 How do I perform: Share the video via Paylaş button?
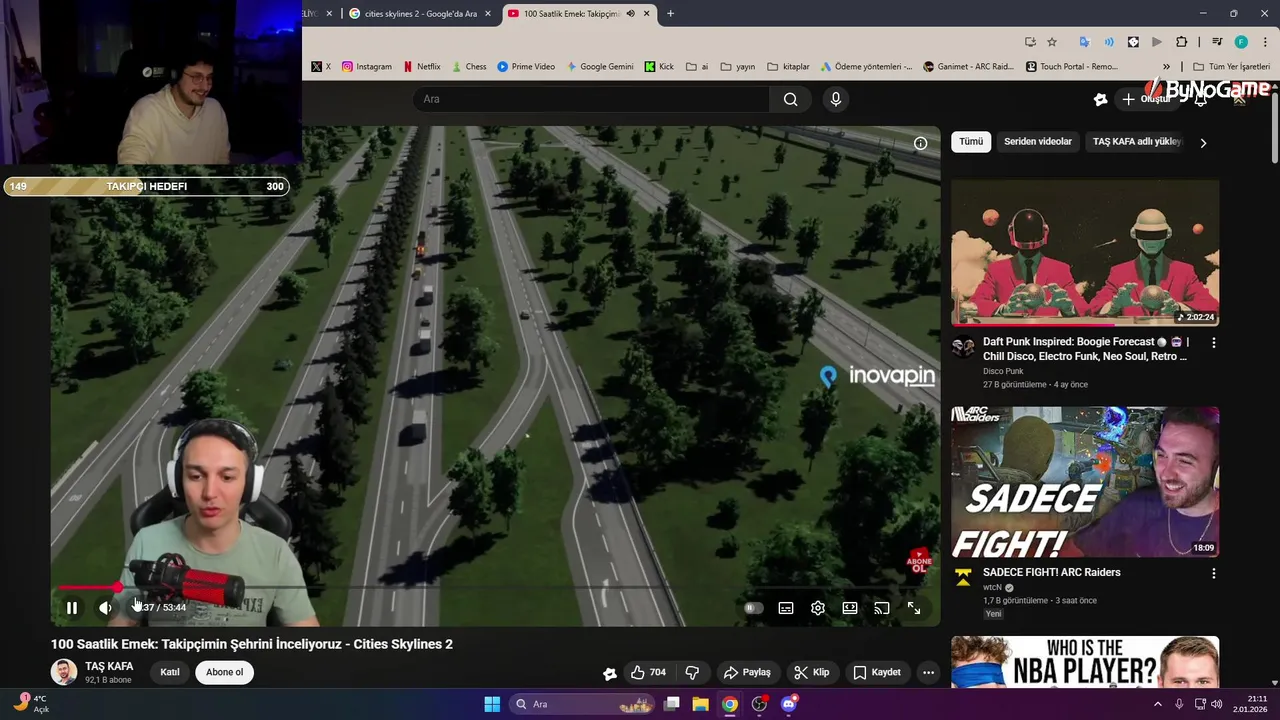(x=748, y=672)
